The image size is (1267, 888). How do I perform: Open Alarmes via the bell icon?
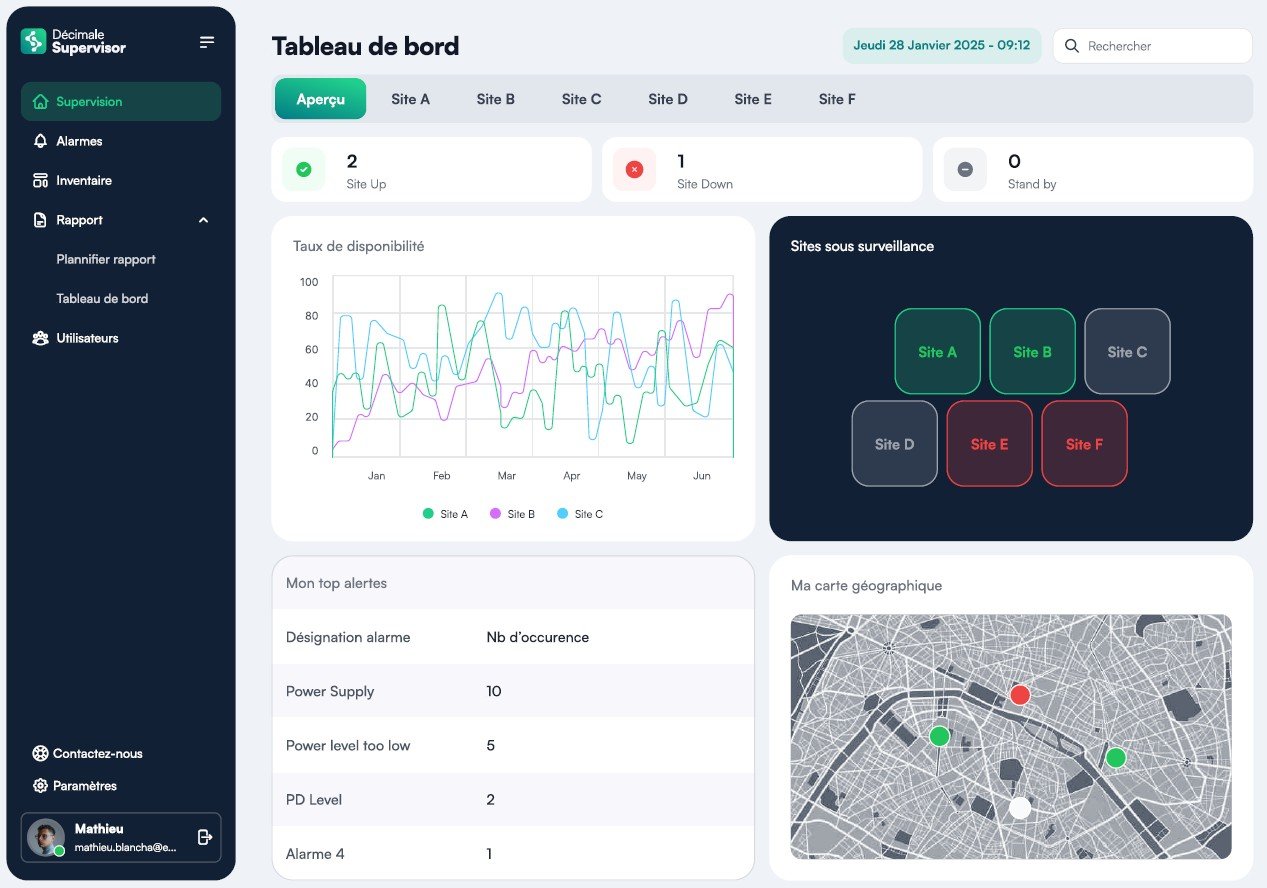click(40, 141)
